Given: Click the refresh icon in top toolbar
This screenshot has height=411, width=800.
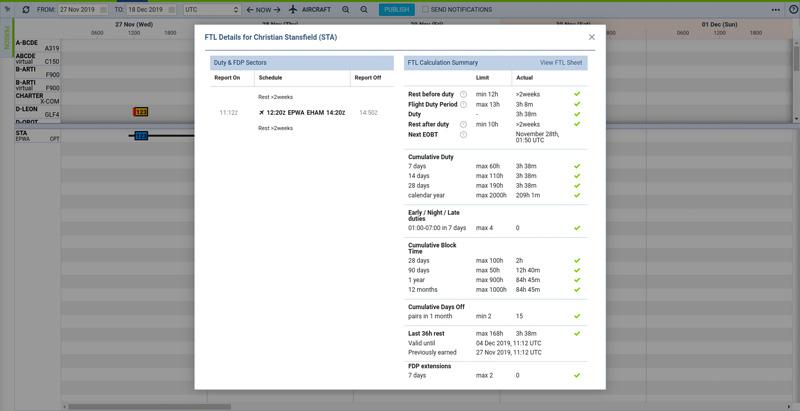Looking at the screenshot, I should 25,9.
